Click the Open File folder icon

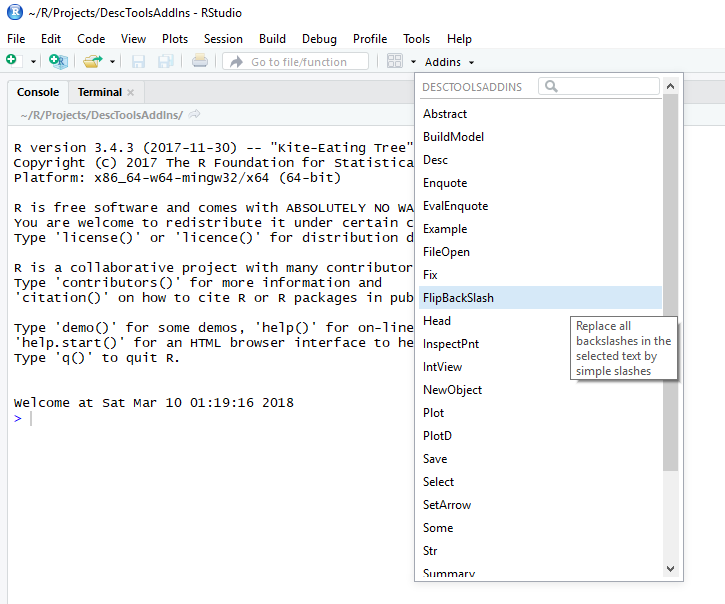(x=92, y=61)
